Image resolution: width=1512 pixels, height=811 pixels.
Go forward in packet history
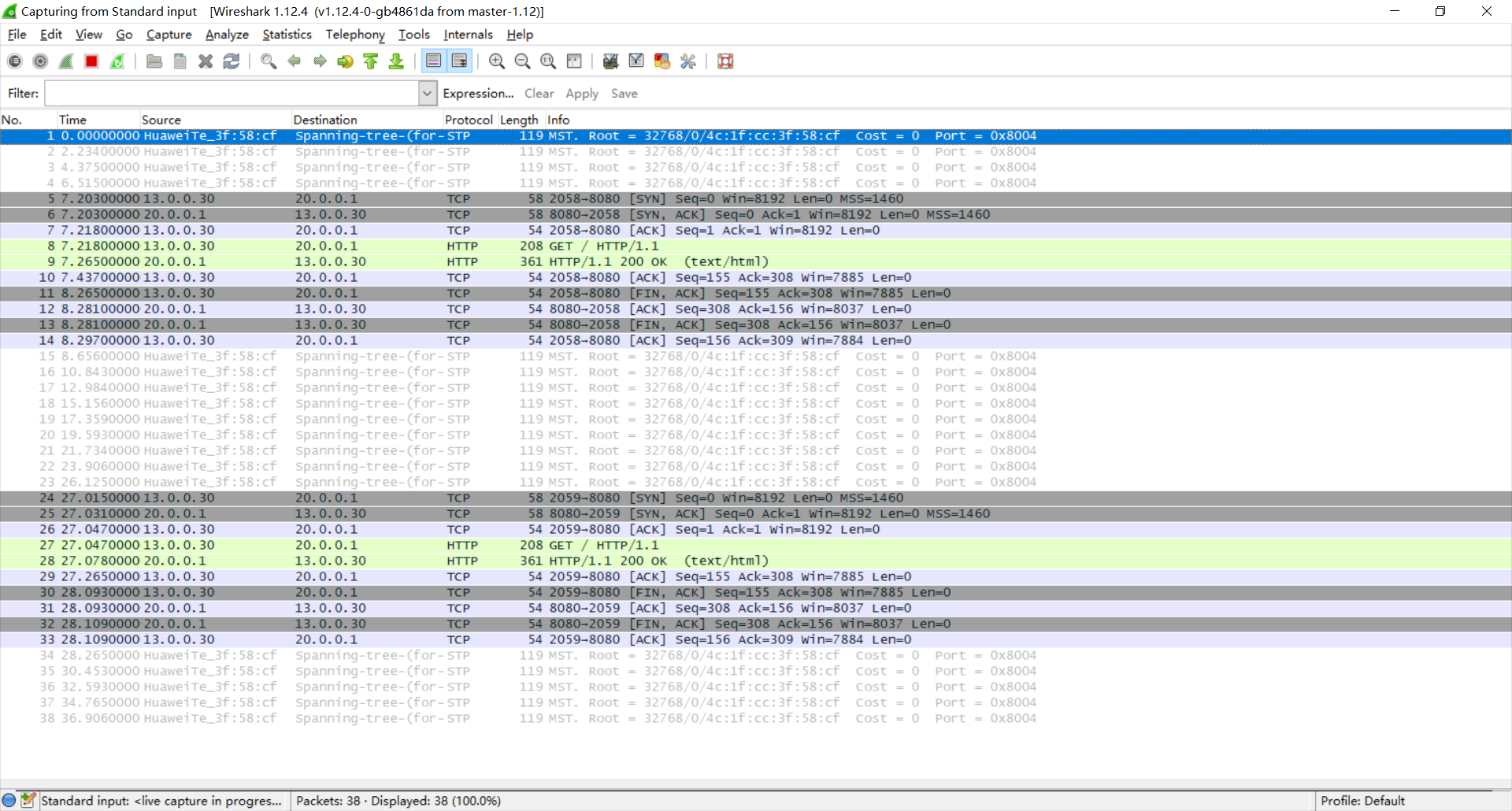point(320,61)
